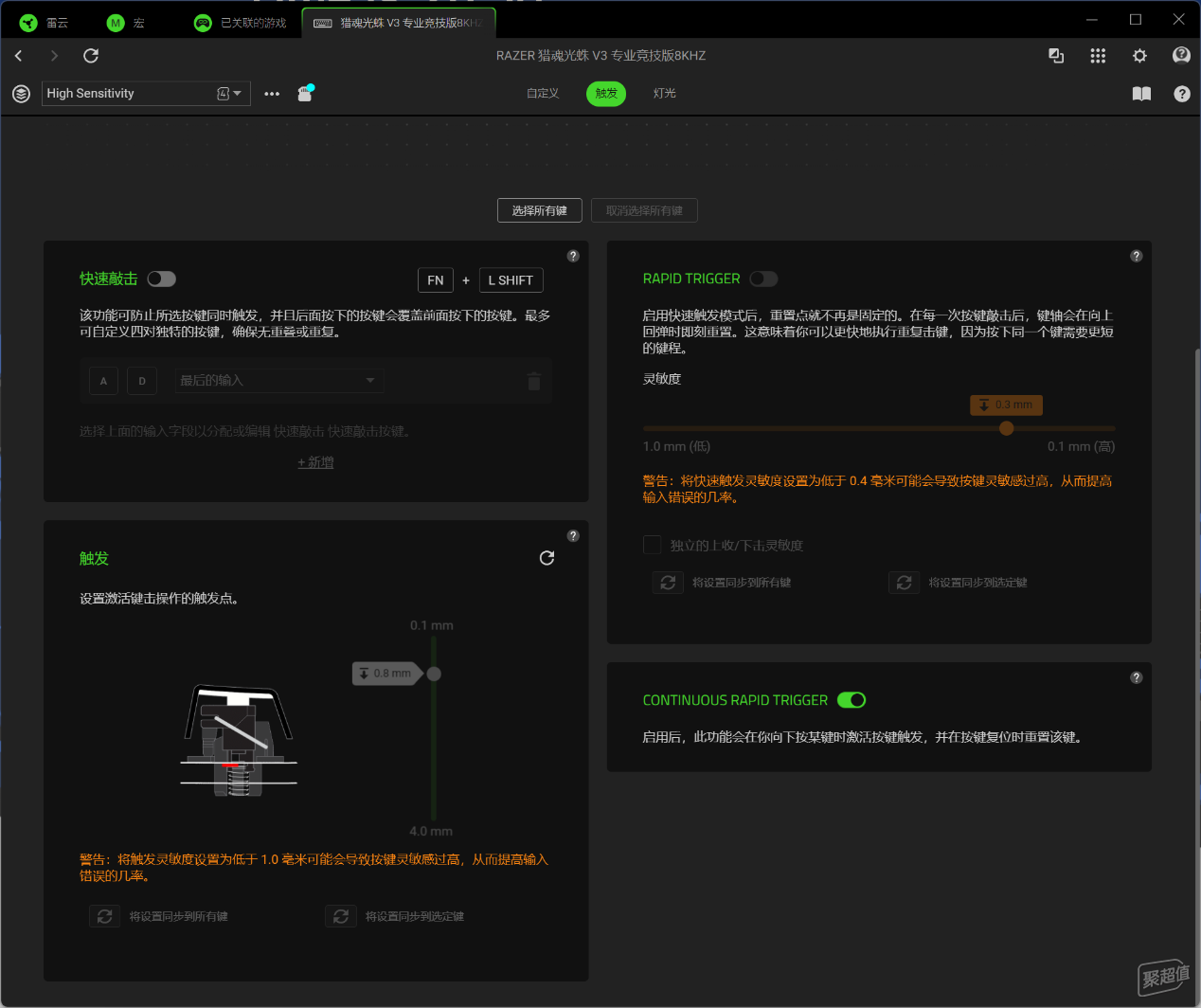1201x1008 pixels.
Task: Open the three-dots more options menu
Action: pos(272,94)
